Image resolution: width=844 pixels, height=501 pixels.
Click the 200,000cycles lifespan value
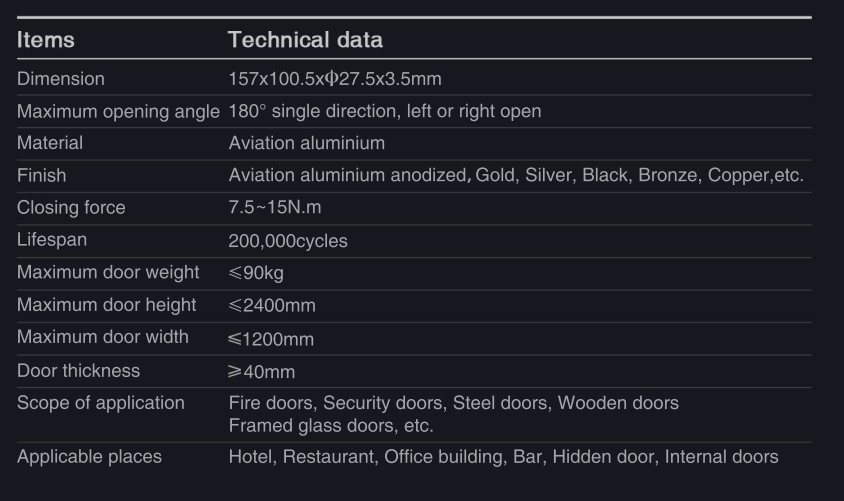coord(288,241)
